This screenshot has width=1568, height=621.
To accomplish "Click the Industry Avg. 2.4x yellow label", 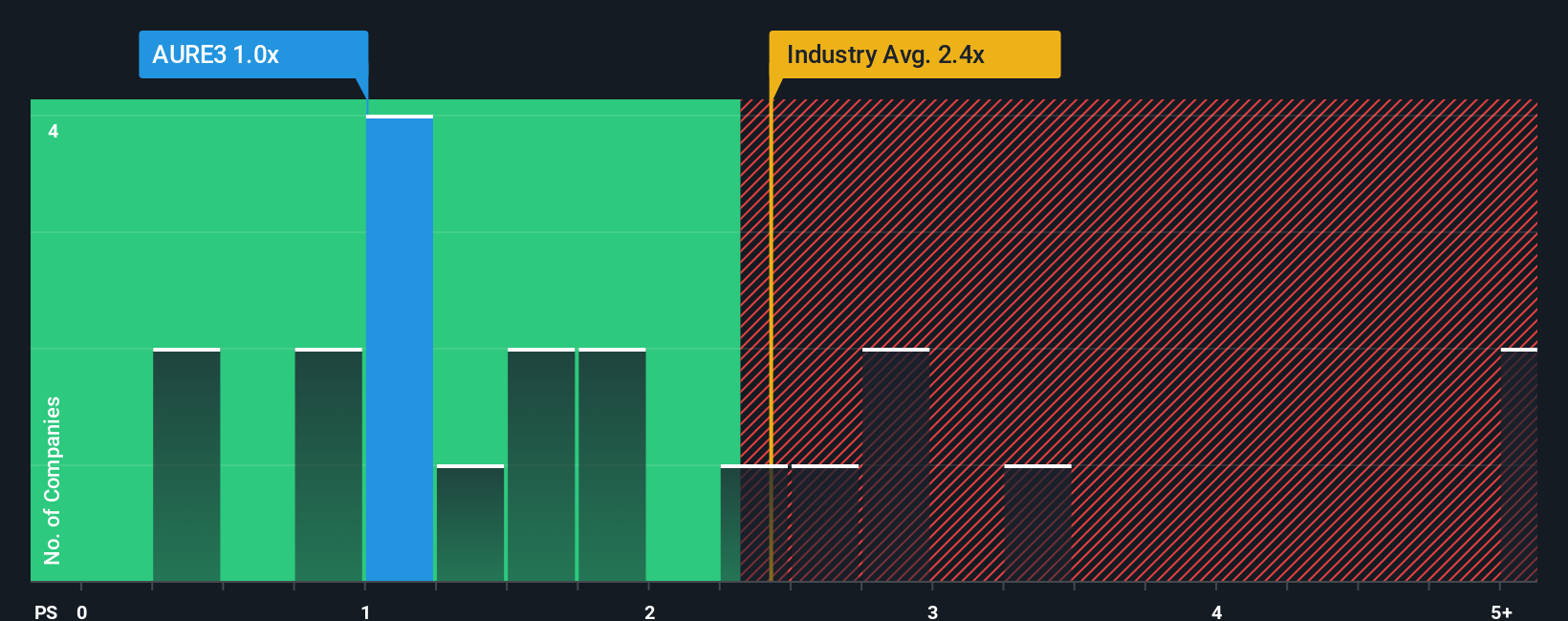I will coord(915,54).
